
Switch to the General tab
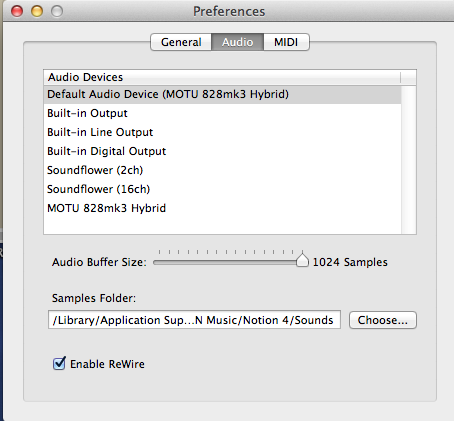181,42
